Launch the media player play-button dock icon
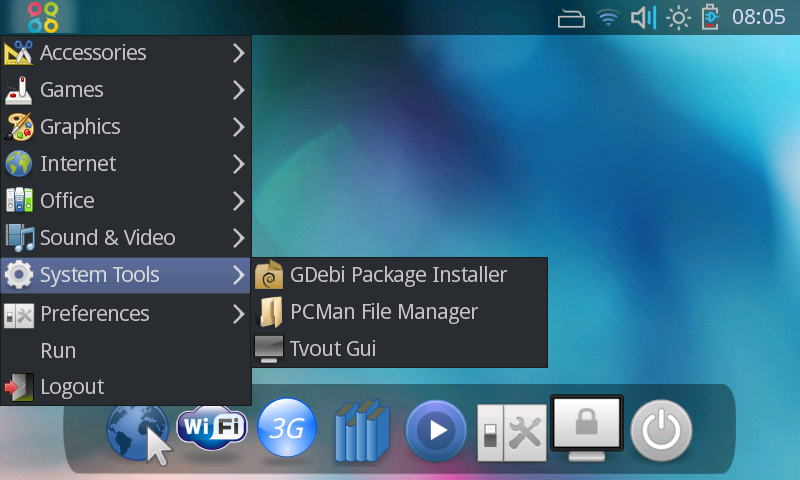The height and width of the screenshot is (480, 800). click(x=436, y=431)
